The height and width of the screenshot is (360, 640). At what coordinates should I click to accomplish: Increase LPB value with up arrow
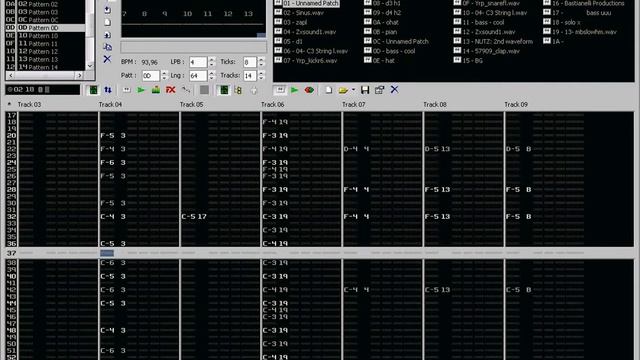[x=211, y=60]
